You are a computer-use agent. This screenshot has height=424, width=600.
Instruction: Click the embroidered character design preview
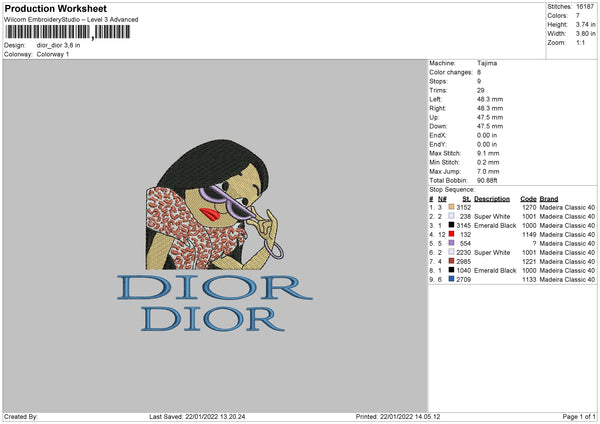pyautogui.click(x=214, y=205)
